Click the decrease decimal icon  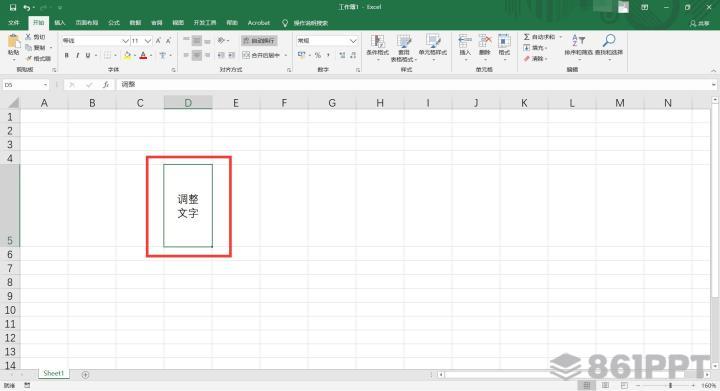click(353, 56)
